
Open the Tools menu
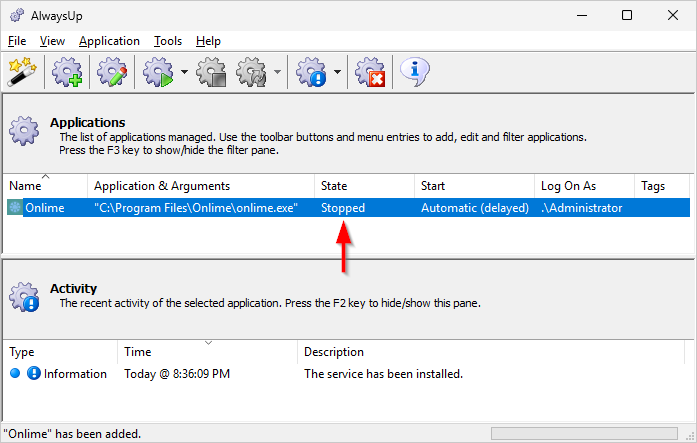[x=168, y=41]
